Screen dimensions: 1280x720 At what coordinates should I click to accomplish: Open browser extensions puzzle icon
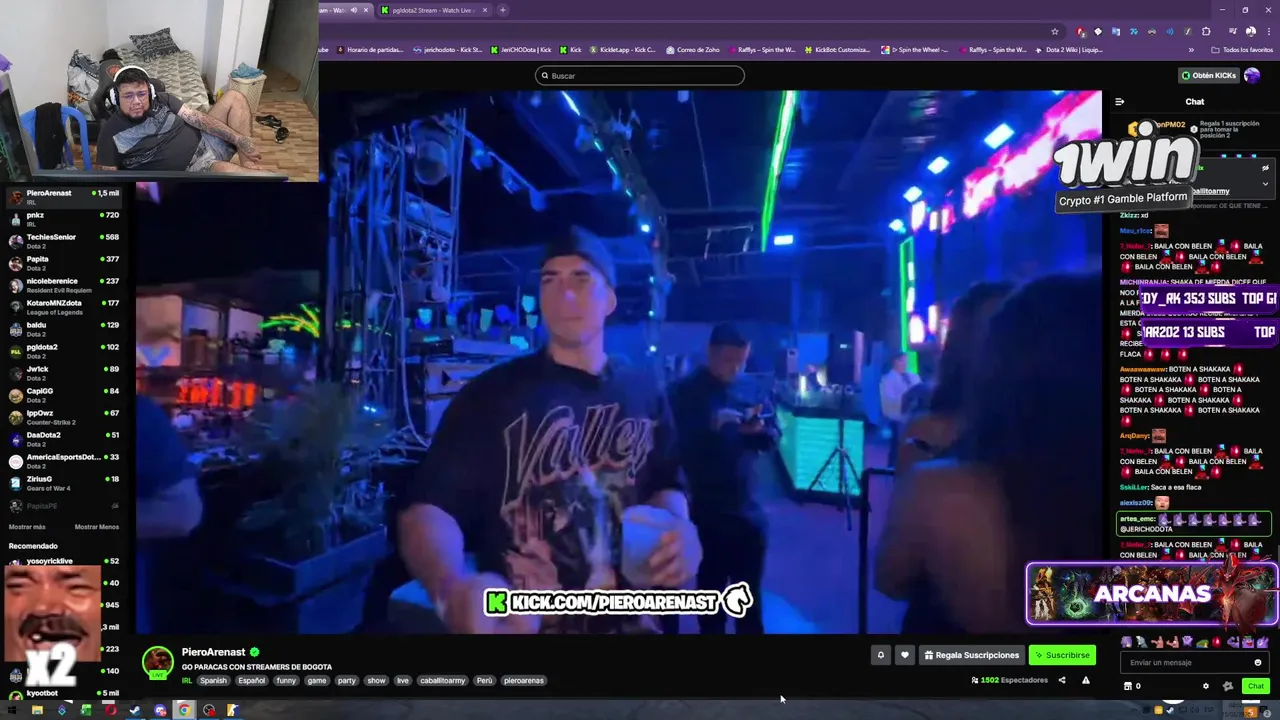[1206, 31]
